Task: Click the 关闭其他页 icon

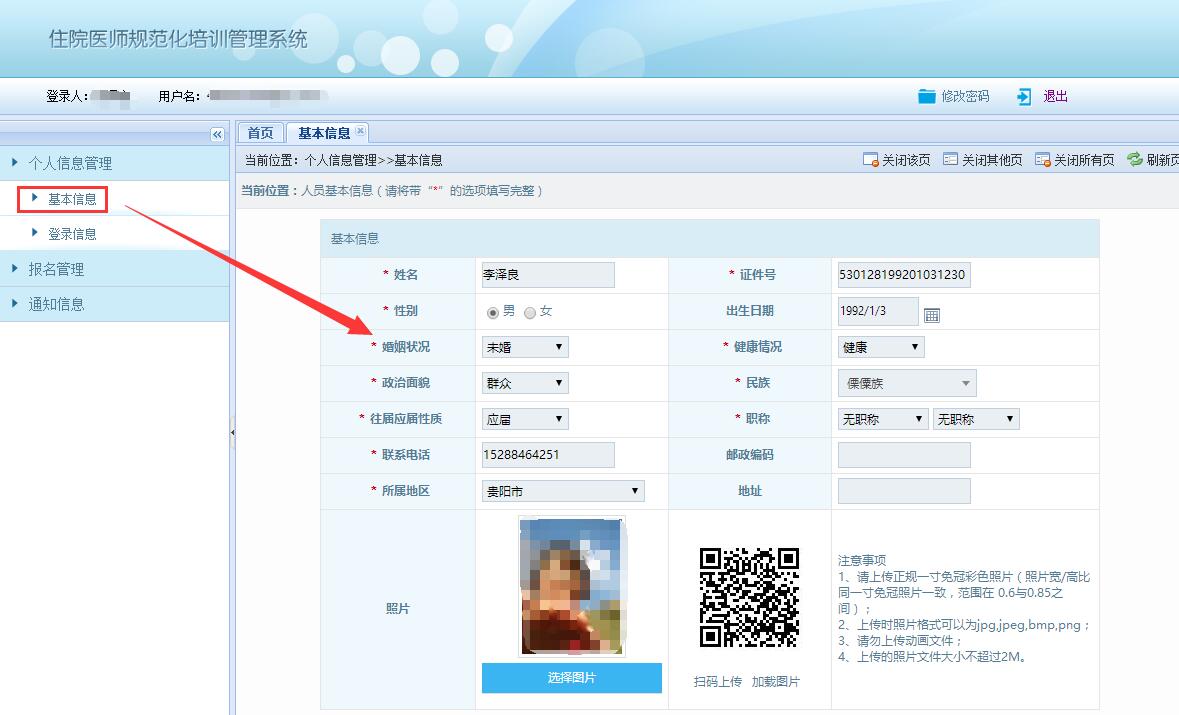Action: (x=950, y=160)
